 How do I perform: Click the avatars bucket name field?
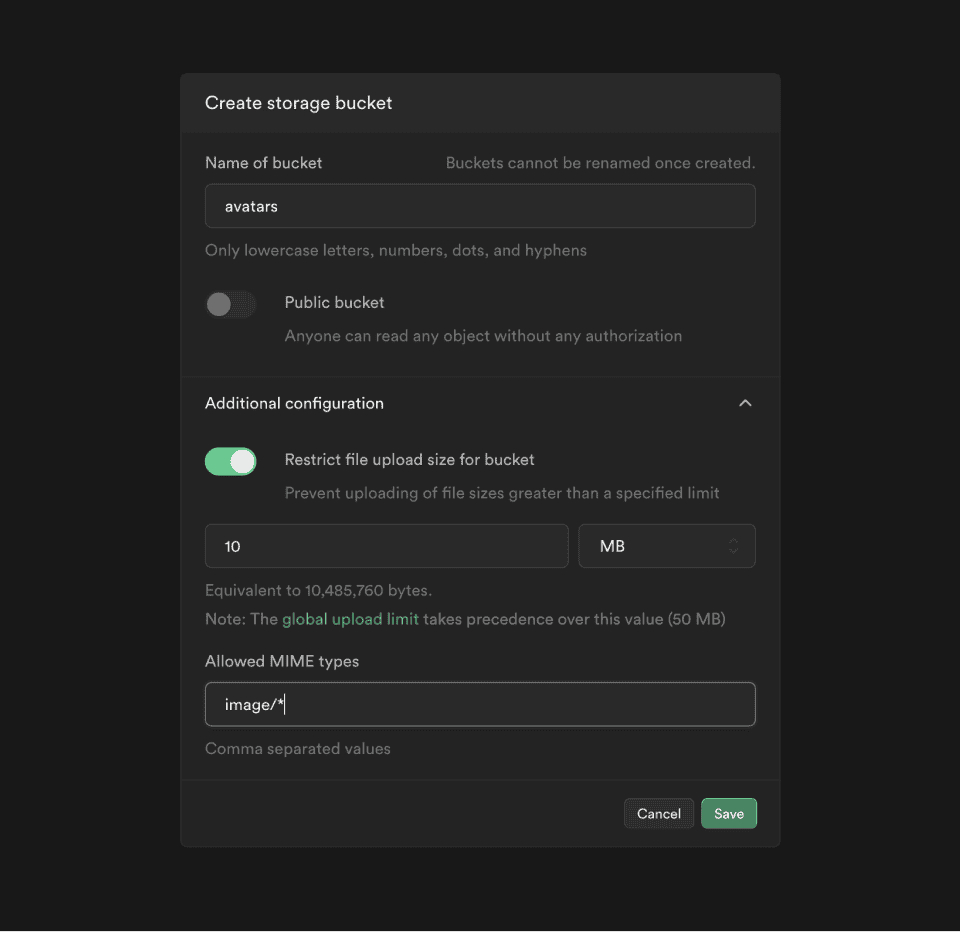(480, 205)
